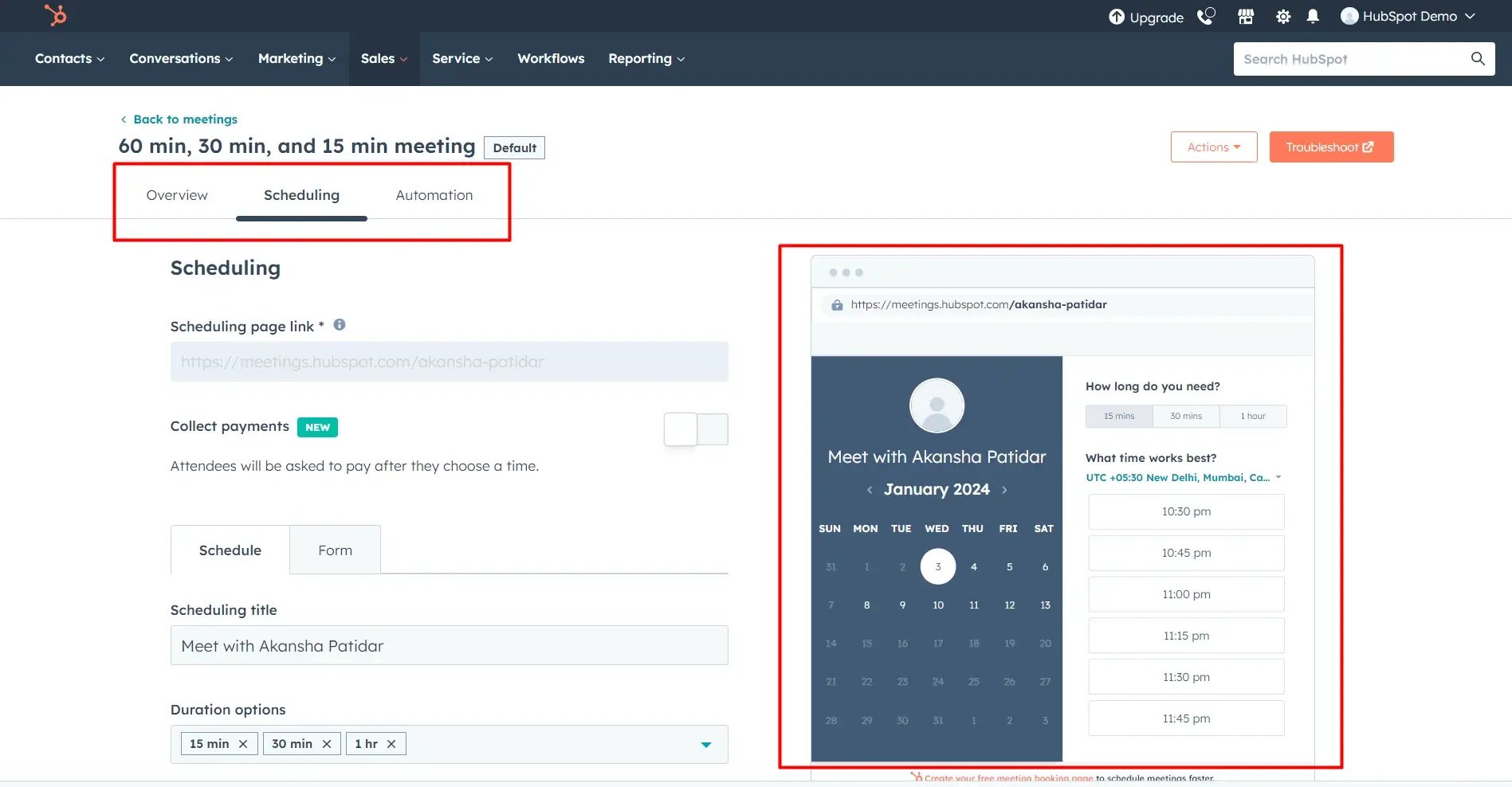This screenshot has height=787, width=1512.
Task: Open the calling phone icon
Action: (1205, 16)
